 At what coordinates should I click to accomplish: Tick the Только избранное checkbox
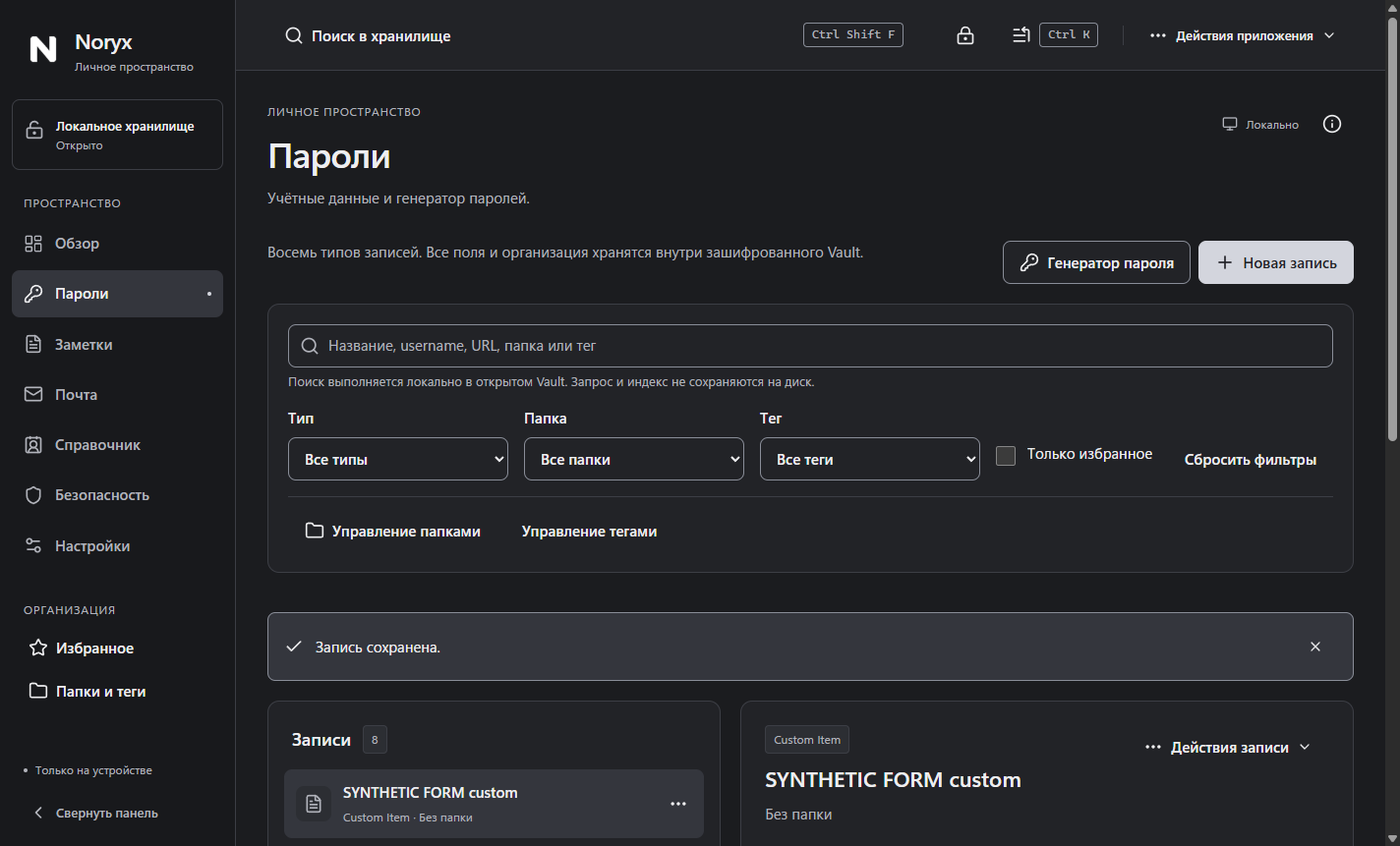click(x=1006, y=456)
